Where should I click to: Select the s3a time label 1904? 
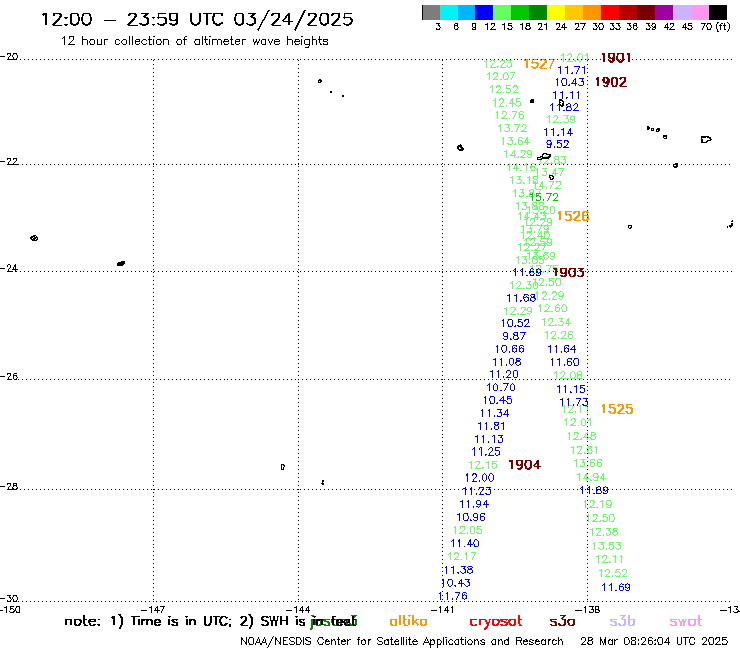tap(524, 465)
